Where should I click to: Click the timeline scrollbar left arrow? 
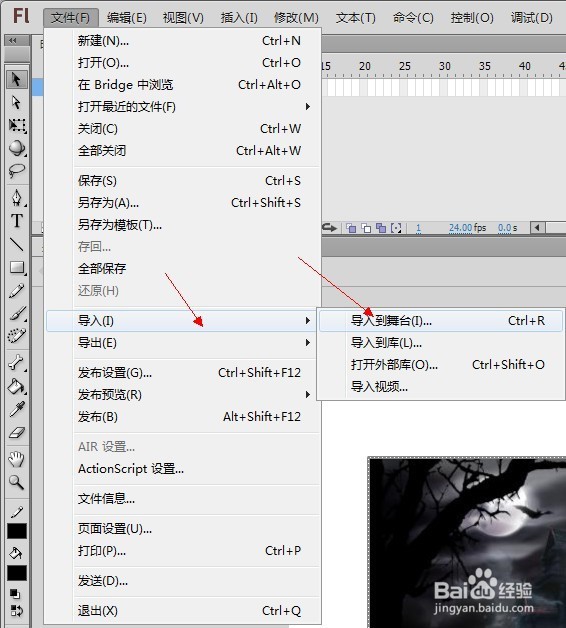pyautogui.click(x=537, y=228)
